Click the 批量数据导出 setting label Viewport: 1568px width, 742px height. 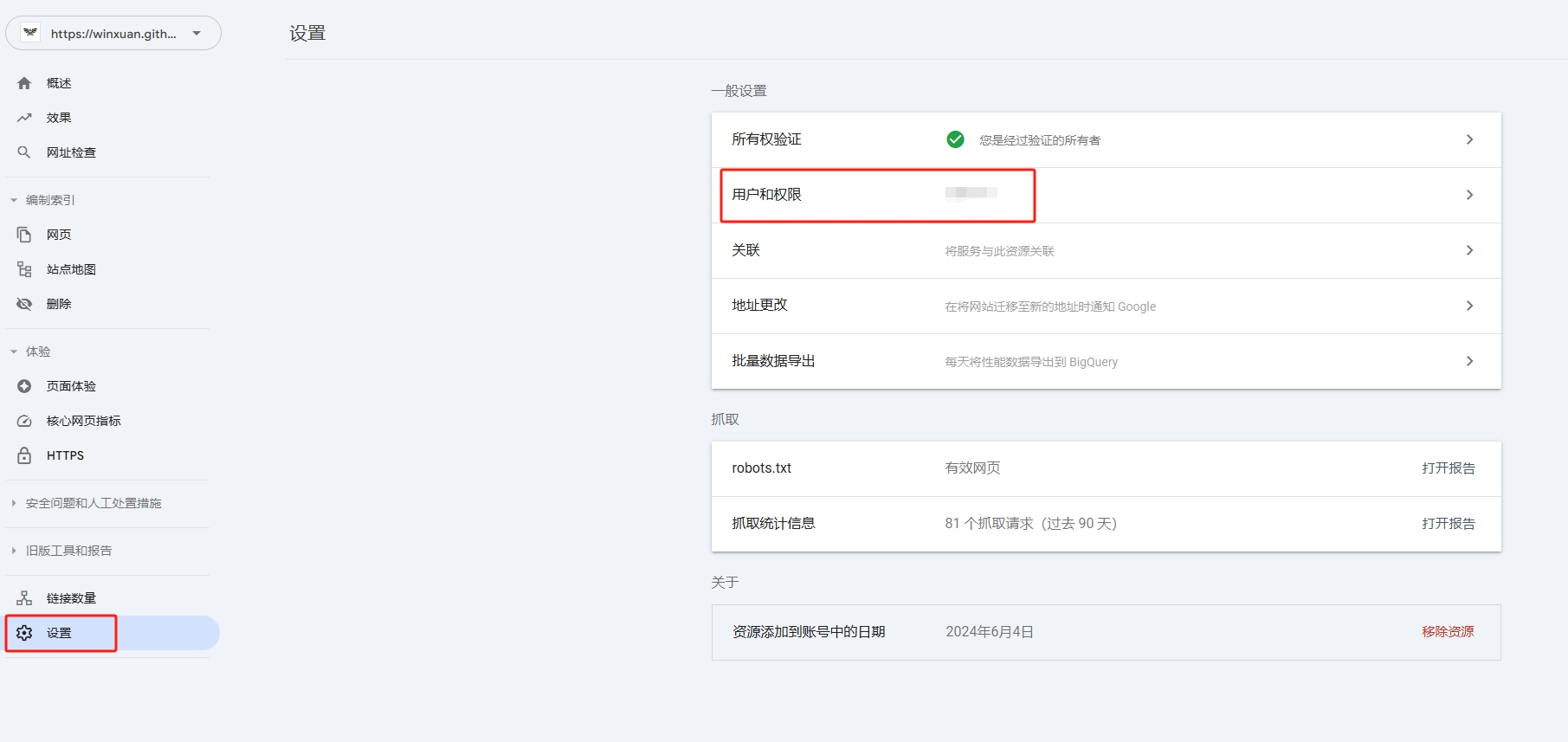coord(773,361)
